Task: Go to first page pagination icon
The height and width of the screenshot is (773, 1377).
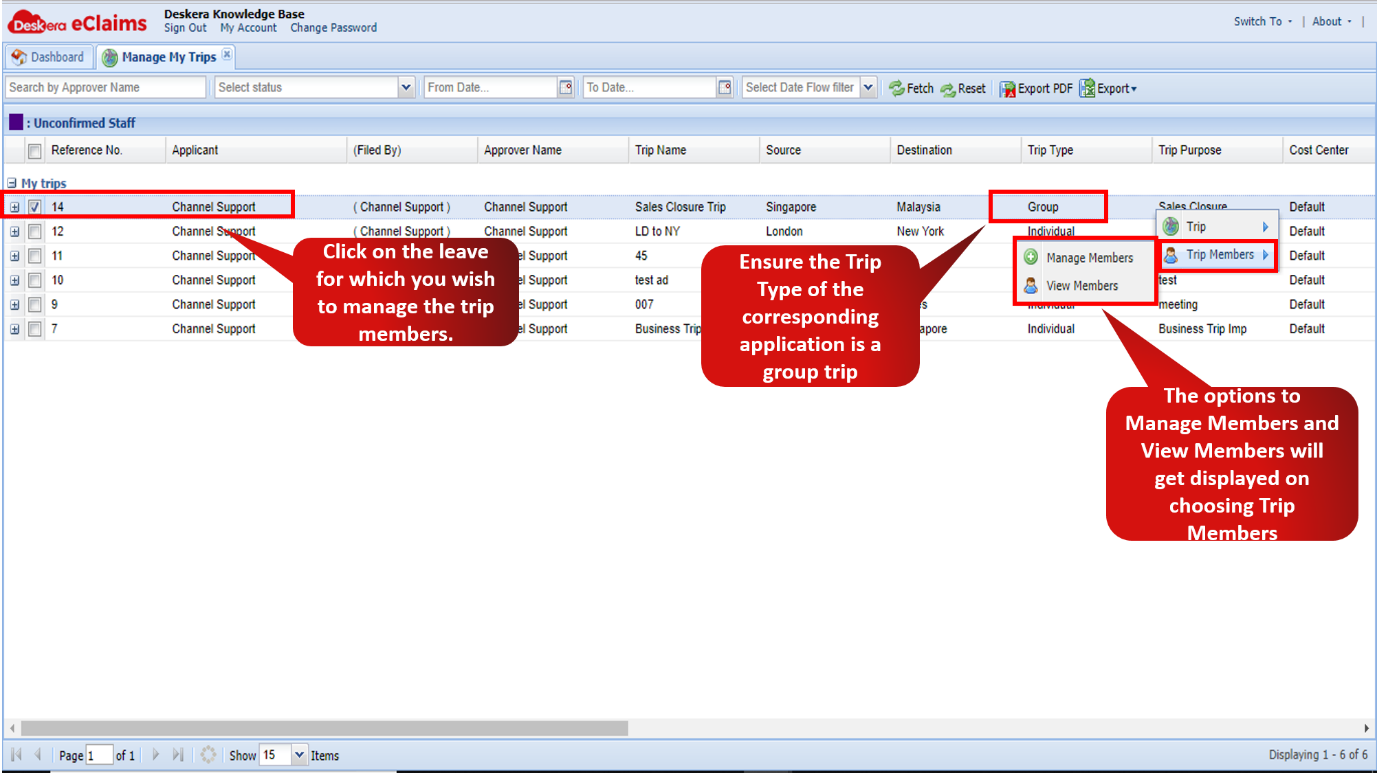Action: pyautogui.click(x=17, y=755)
